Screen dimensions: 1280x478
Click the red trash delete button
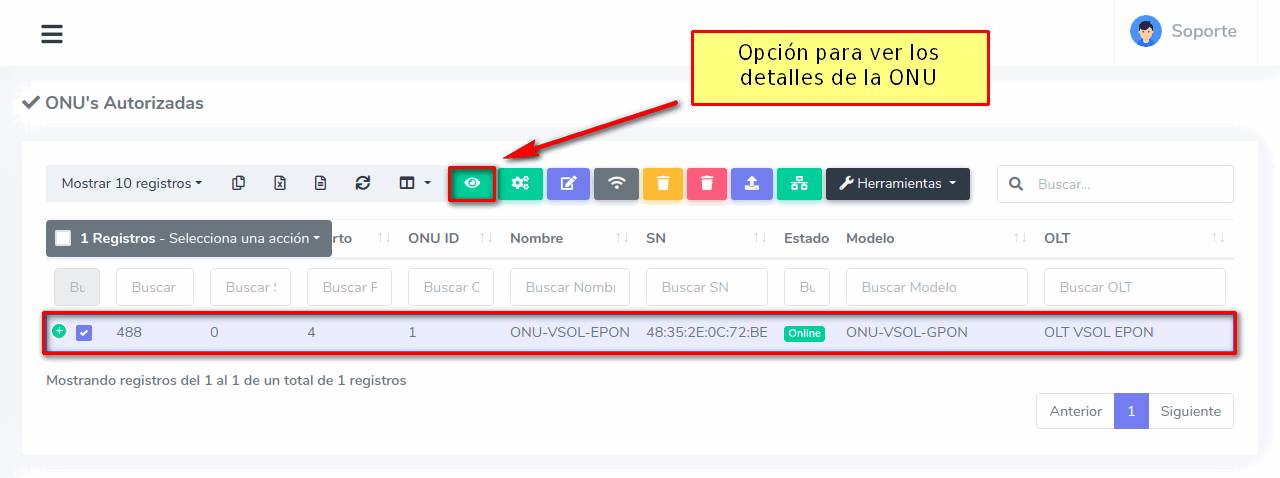click(707, 184)
